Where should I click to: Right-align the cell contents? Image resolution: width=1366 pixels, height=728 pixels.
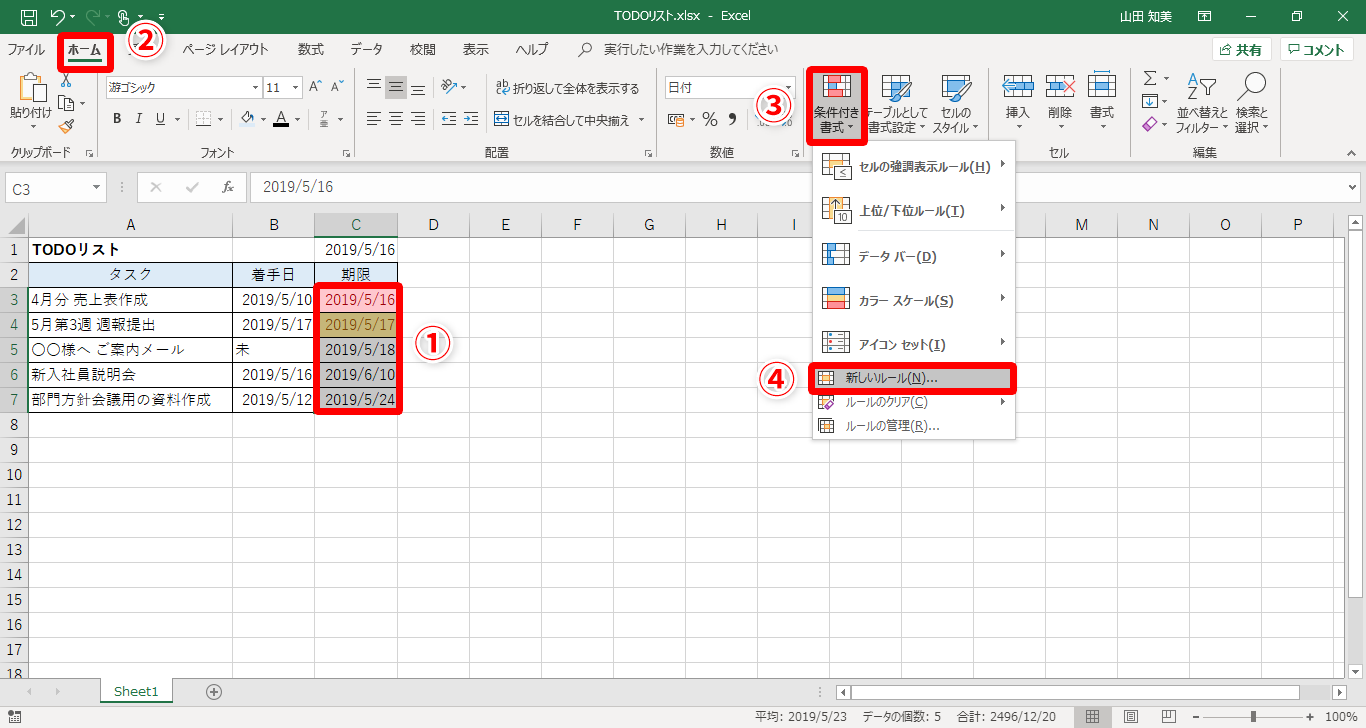419,120
